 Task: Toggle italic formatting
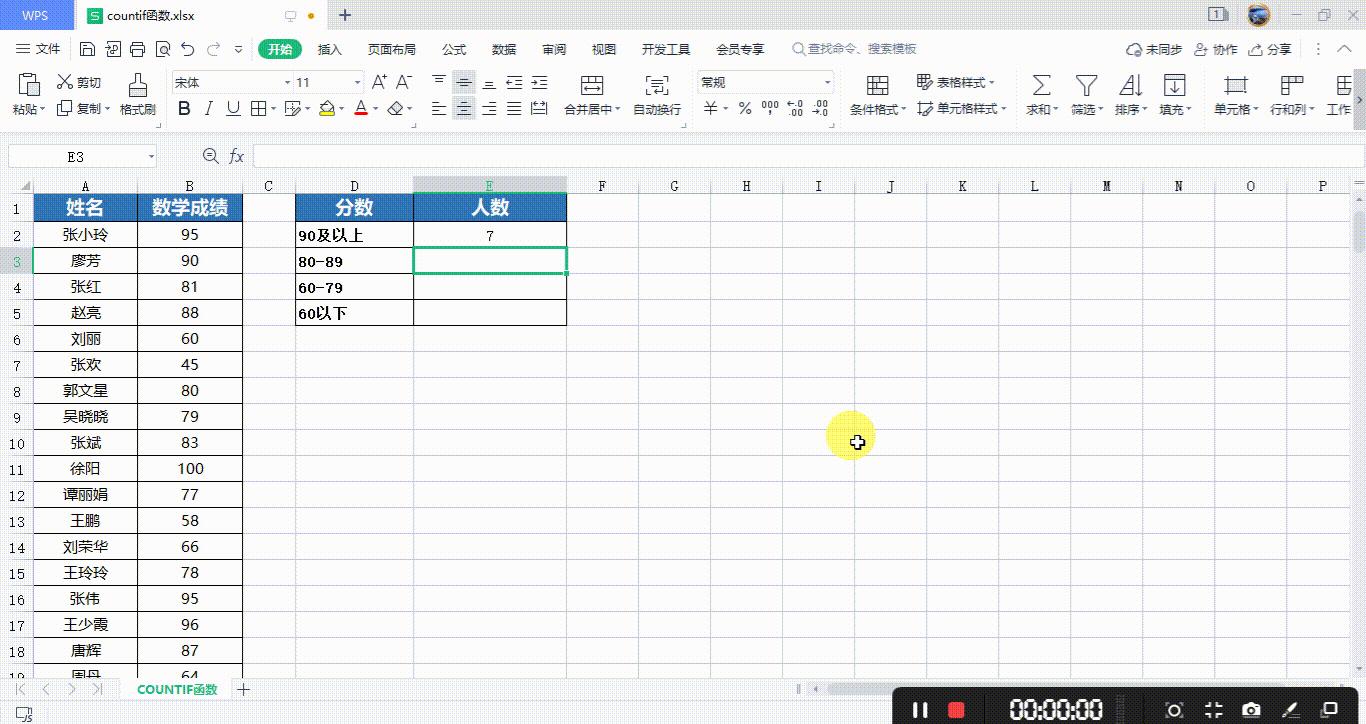coord(208,108)
